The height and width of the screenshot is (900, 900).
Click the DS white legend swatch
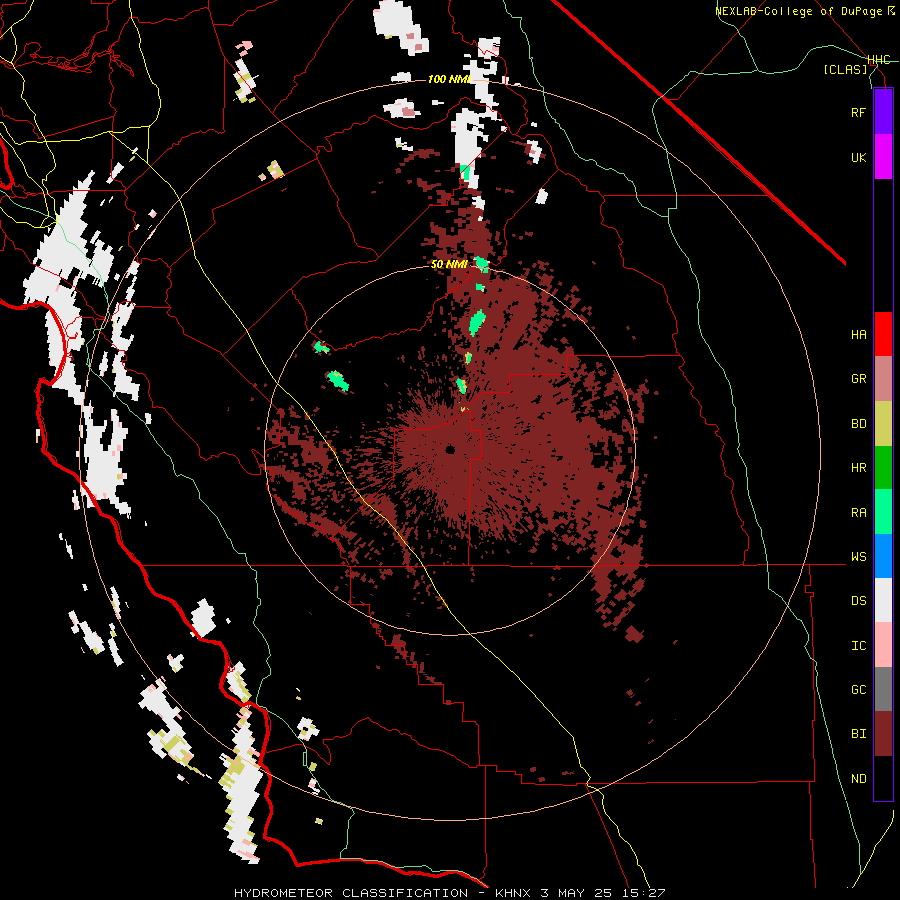(x=883, y=600)
